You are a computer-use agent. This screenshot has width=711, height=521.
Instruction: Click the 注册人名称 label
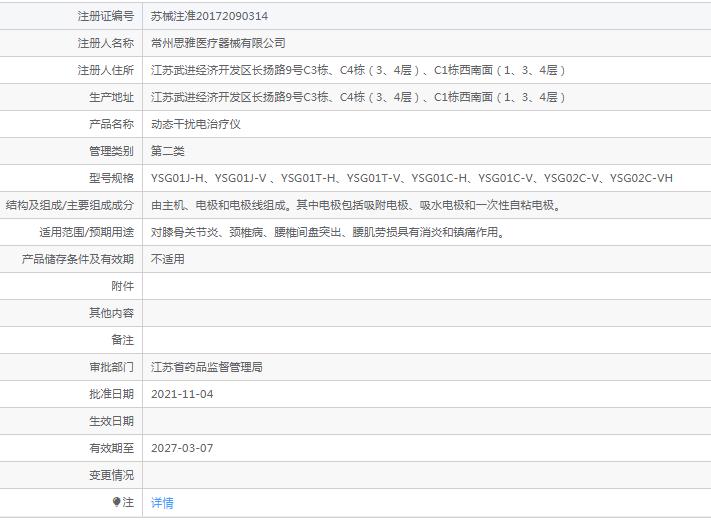point(106,43)
